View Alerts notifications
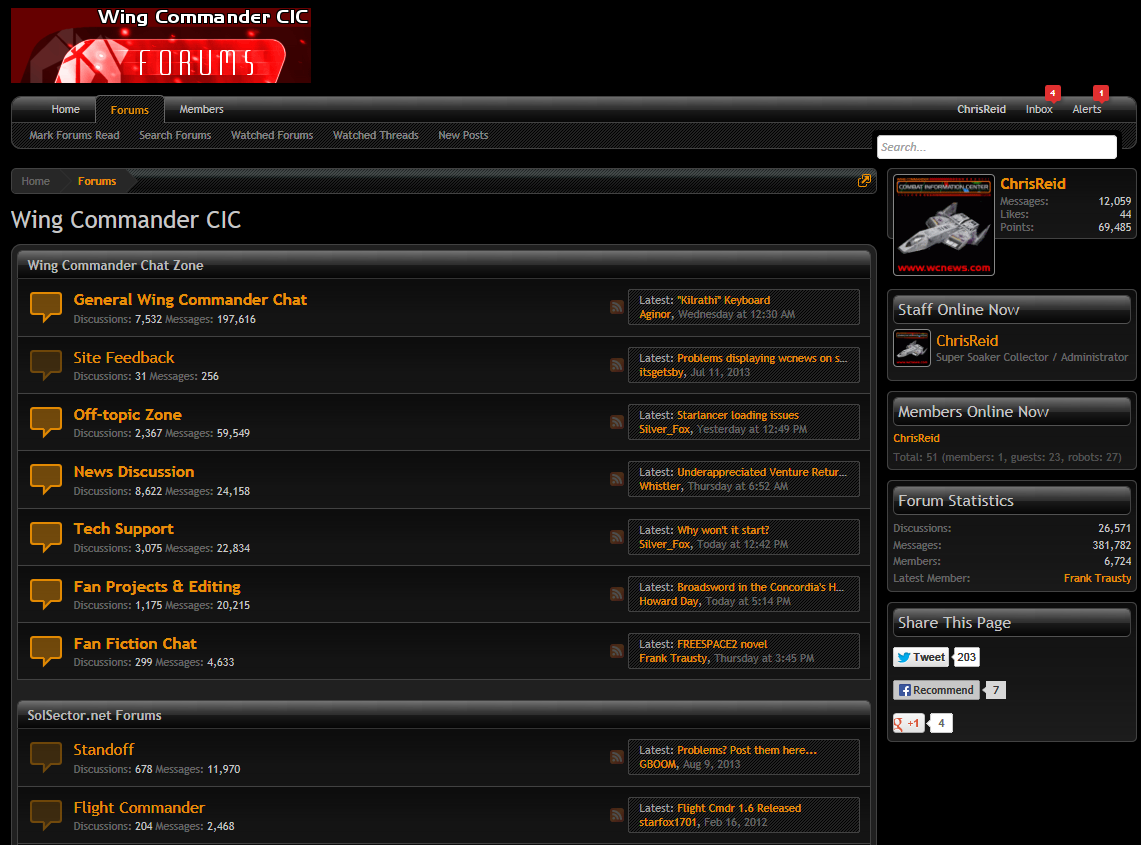Screen dimensions: 1141x845 (1086, 109)
